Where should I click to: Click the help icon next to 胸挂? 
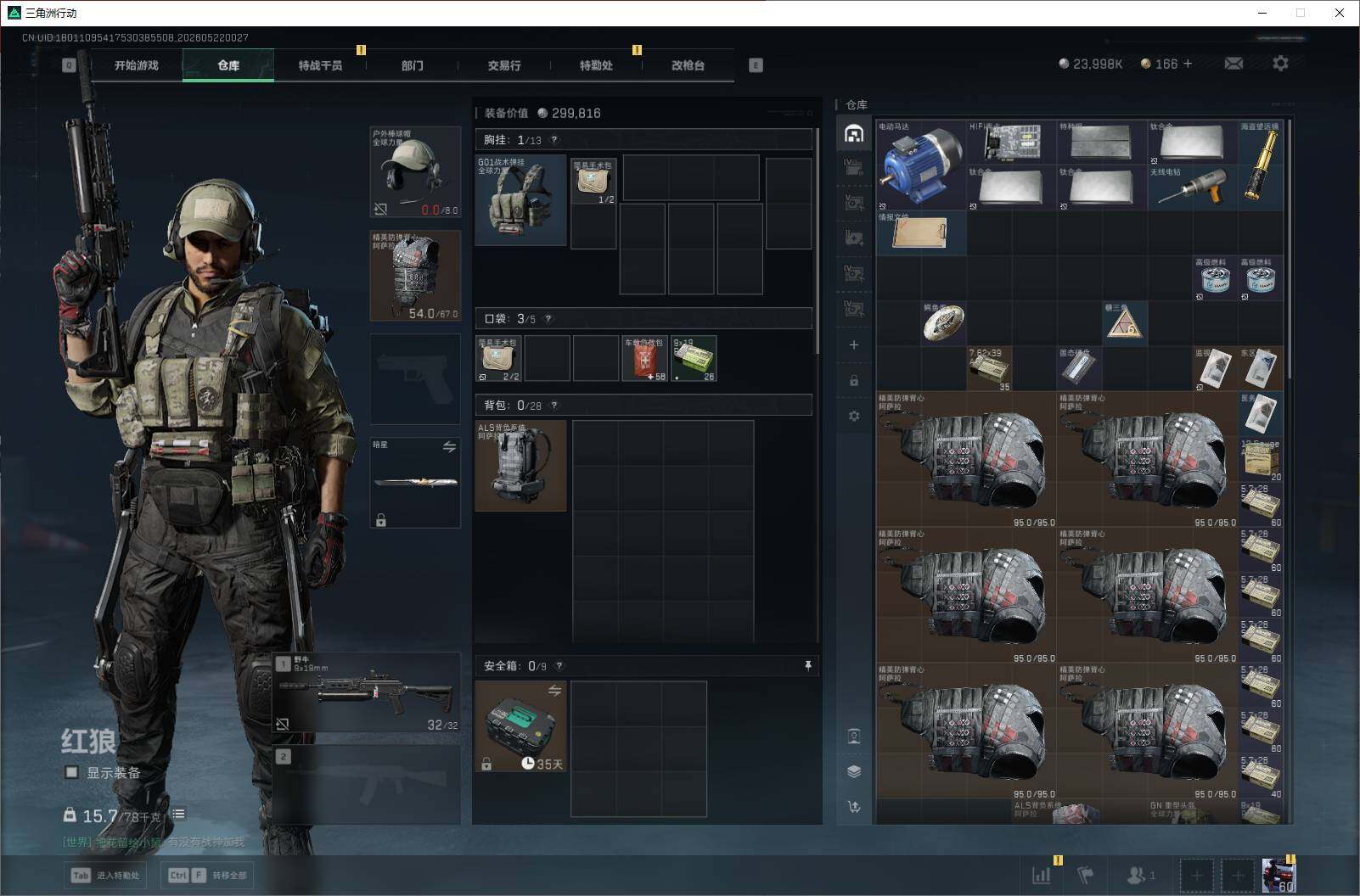click(554, 140)
